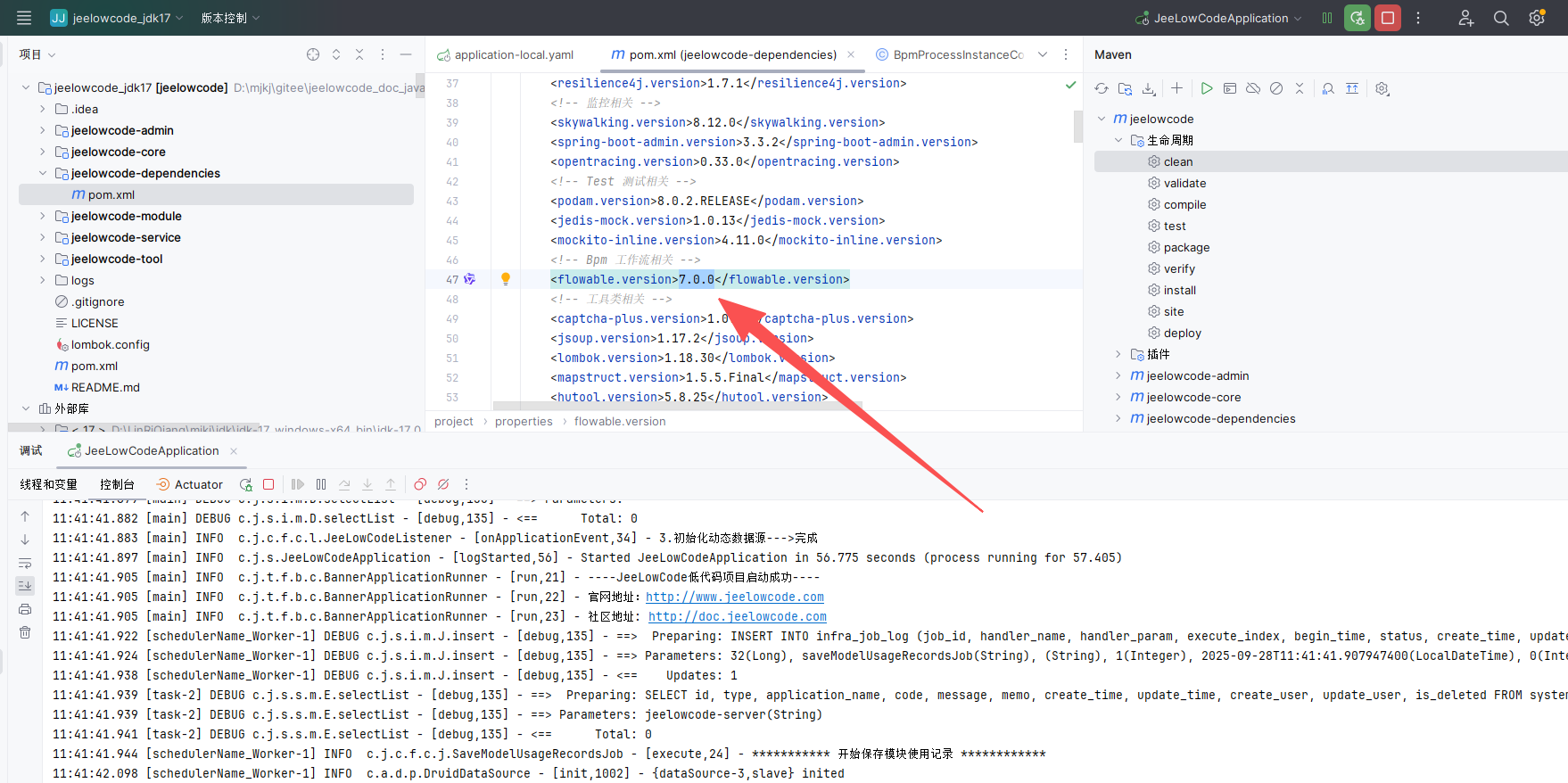
Task: Toggle soft-wrap in the console
Action: coord(25,563)
